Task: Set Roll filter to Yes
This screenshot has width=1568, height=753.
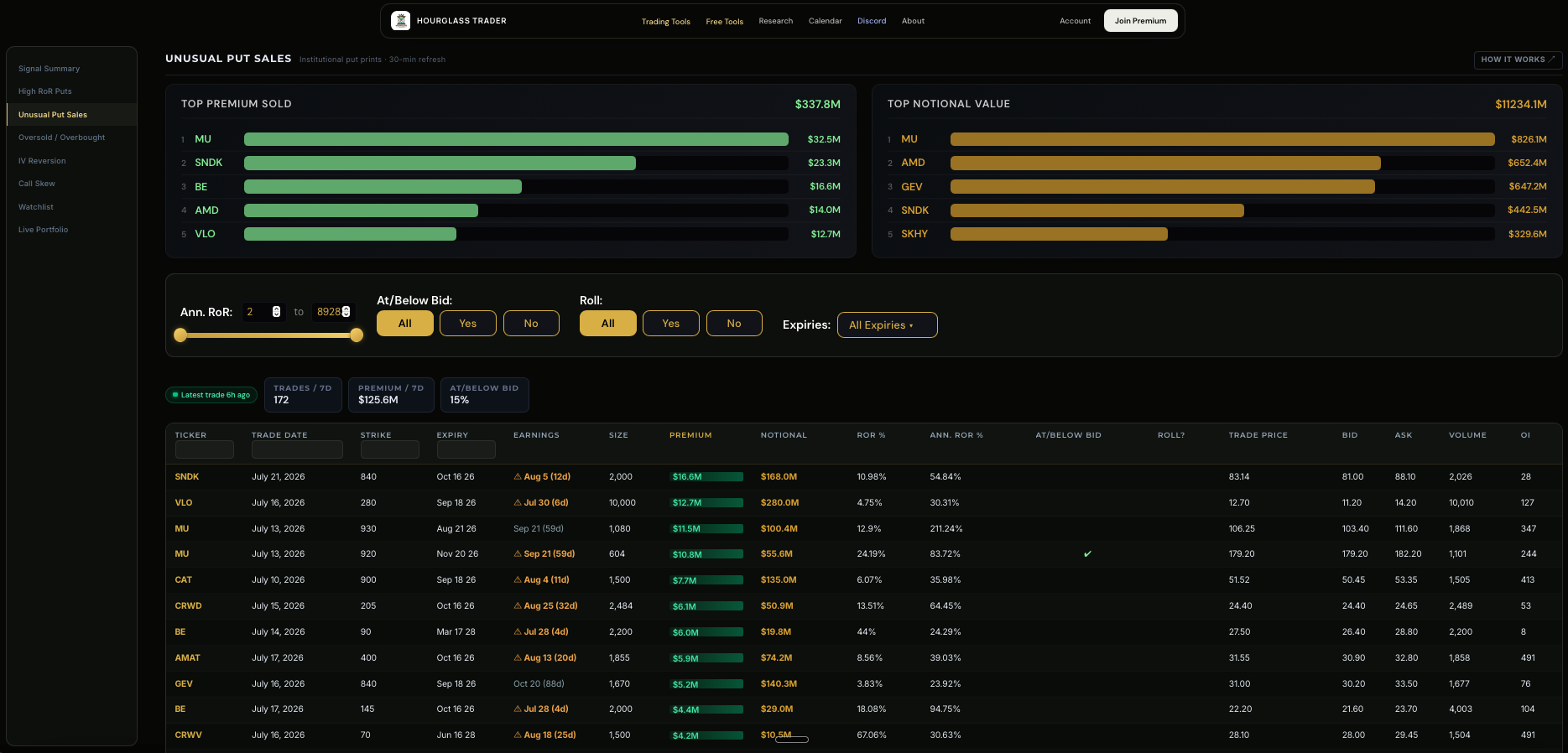Action: [671, 324]
